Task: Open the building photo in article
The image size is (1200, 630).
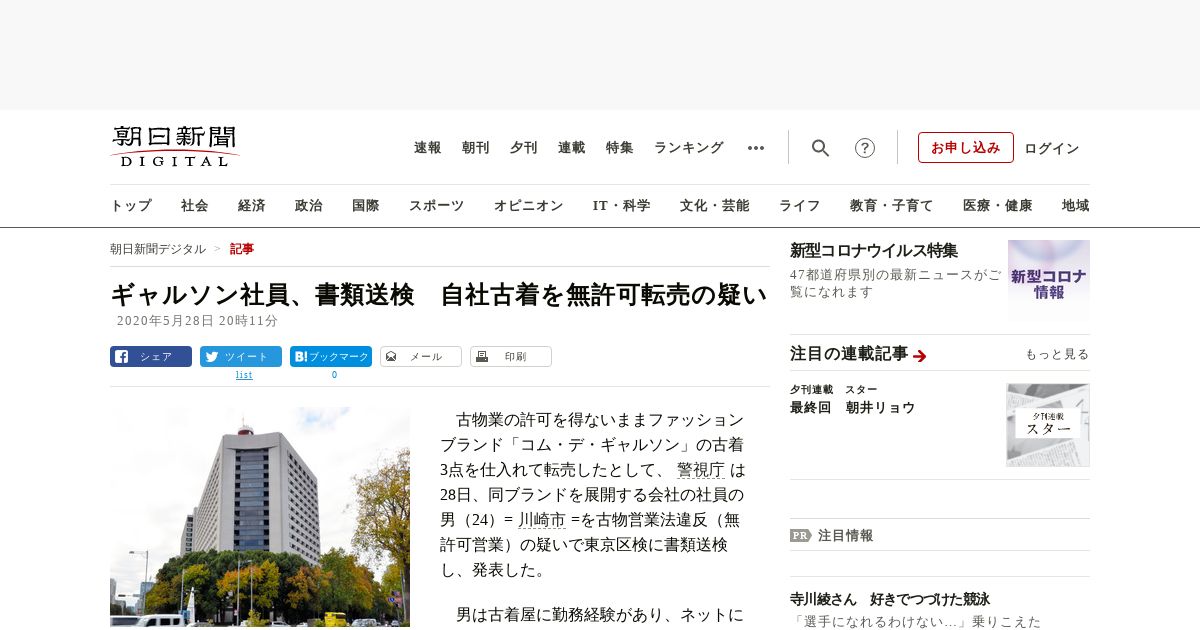Action: point(260,517)
